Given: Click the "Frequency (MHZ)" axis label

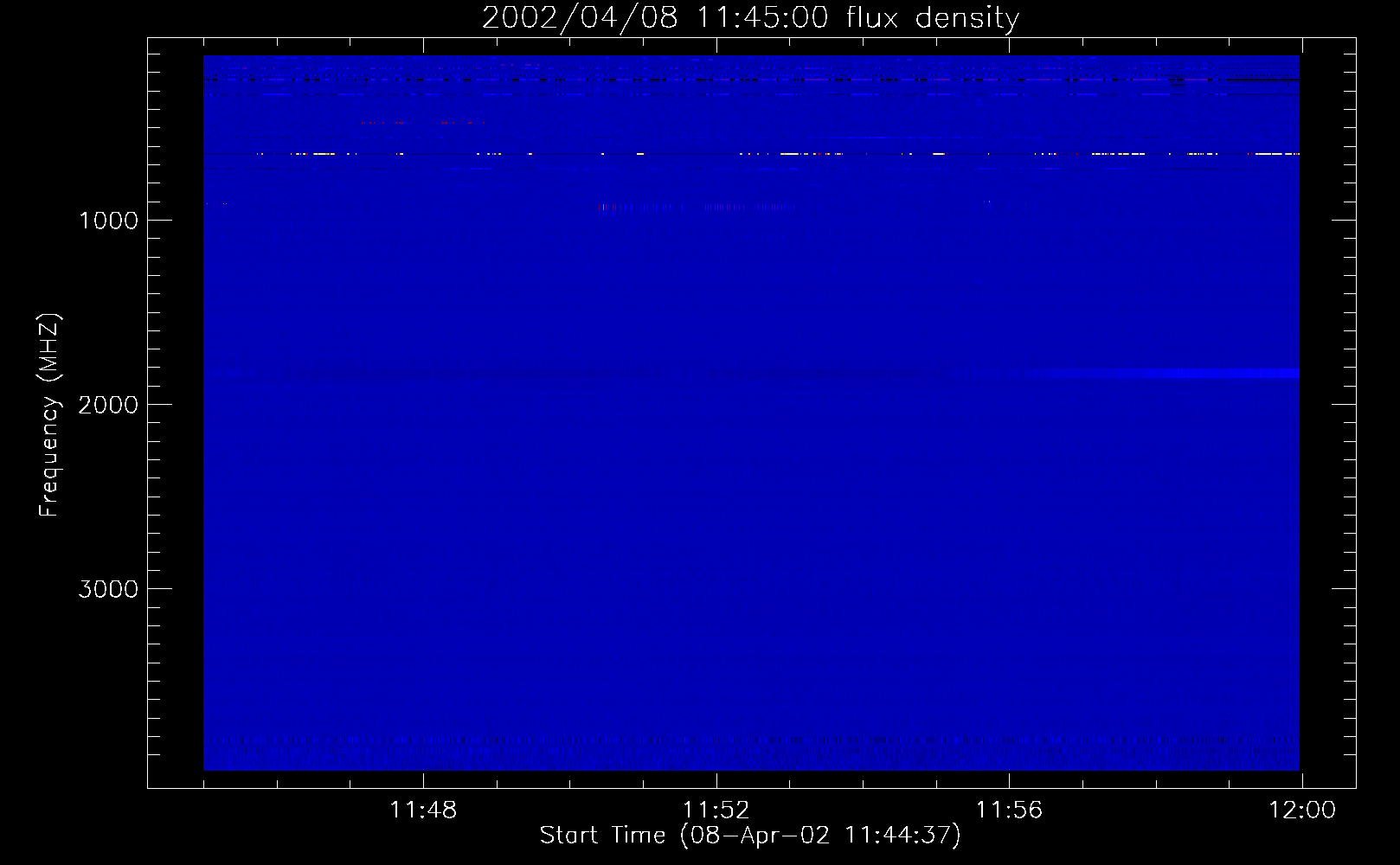Looking at the screenshot, I should tap(50, 415).
